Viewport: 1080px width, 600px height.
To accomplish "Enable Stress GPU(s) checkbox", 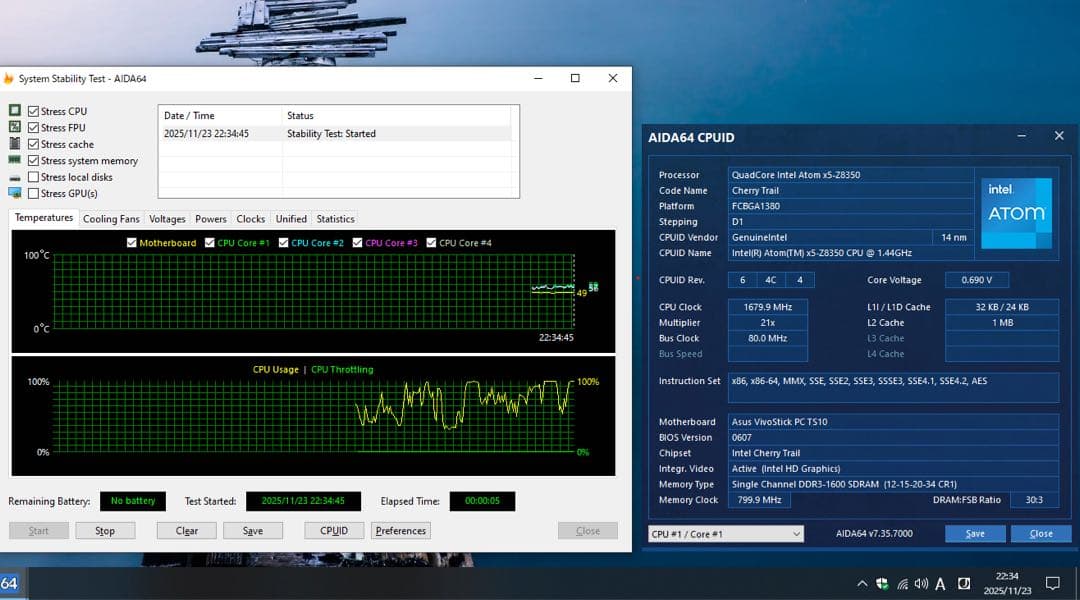I will (x=33, y=194).
